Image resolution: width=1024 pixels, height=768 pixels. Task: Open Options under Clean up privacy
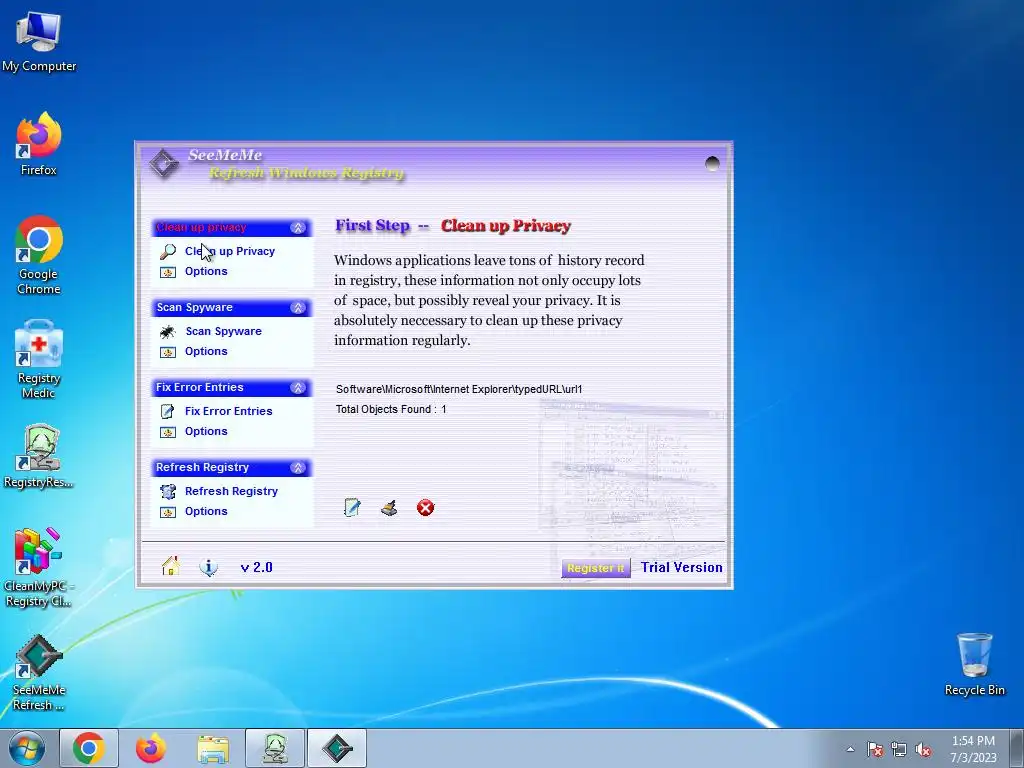(206, 271)
